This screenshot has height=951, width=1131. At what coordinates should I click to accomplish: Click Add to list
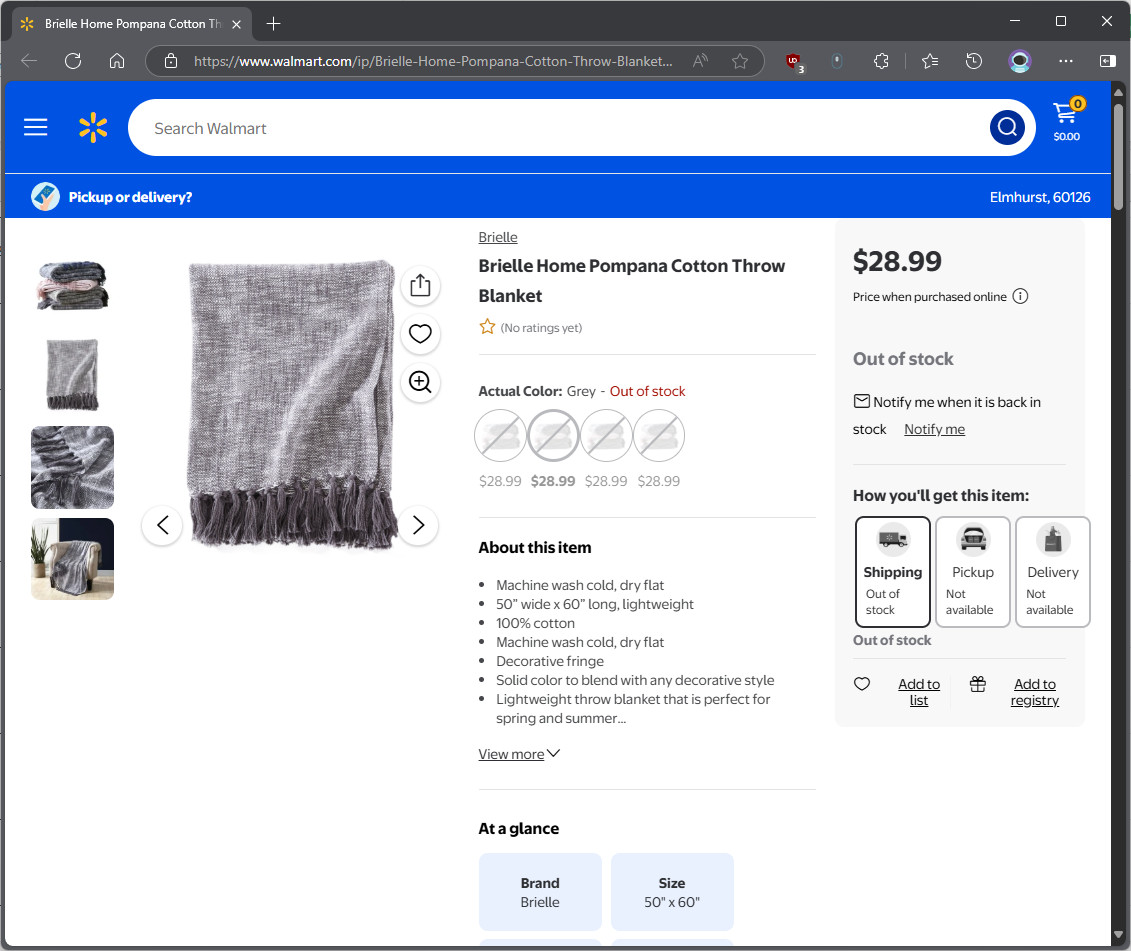tap(919, 692)
